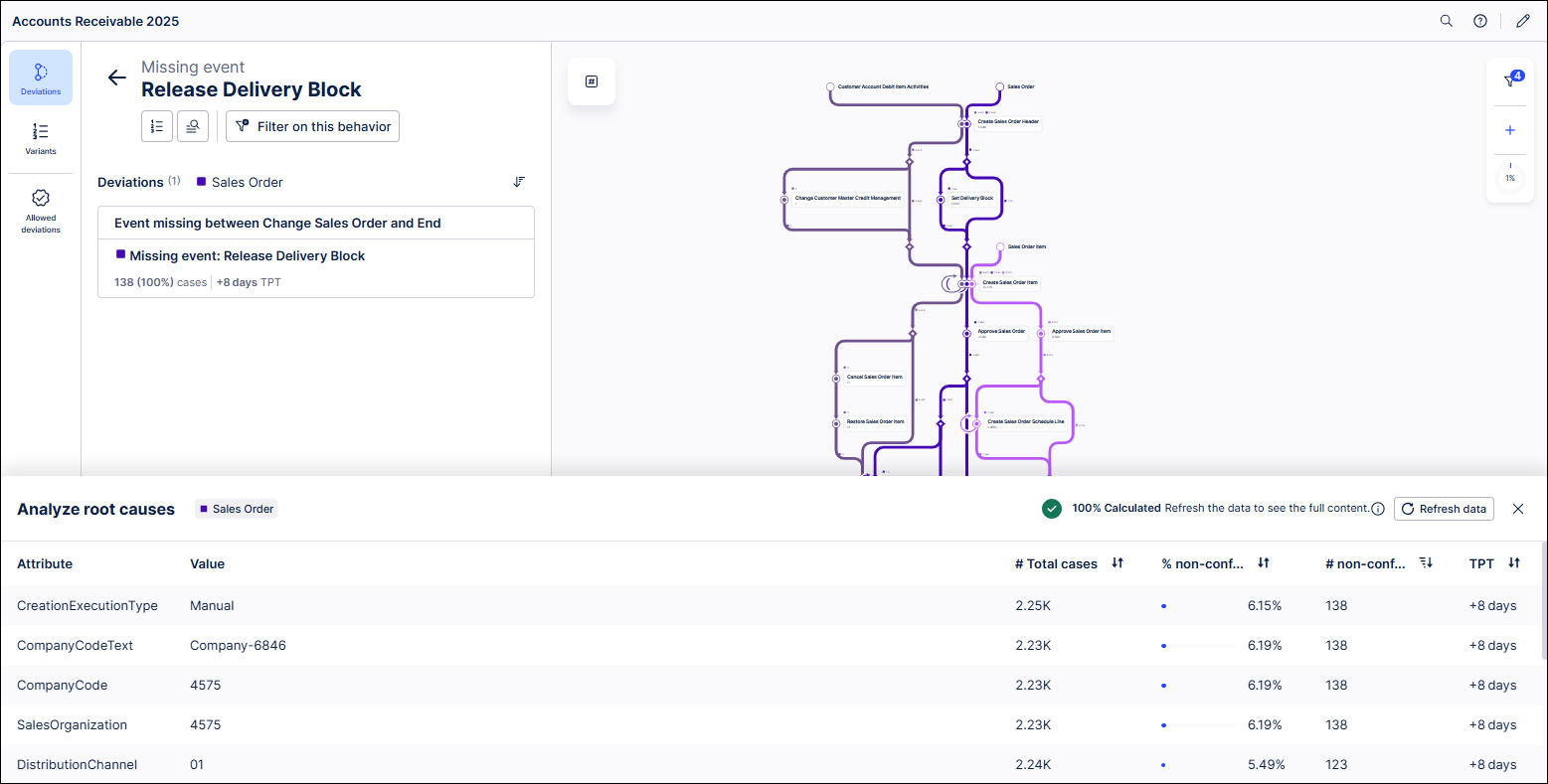Adjust the 1% circular dial control
Viewport: 1548px width, 784px height.
(1510, 179)
